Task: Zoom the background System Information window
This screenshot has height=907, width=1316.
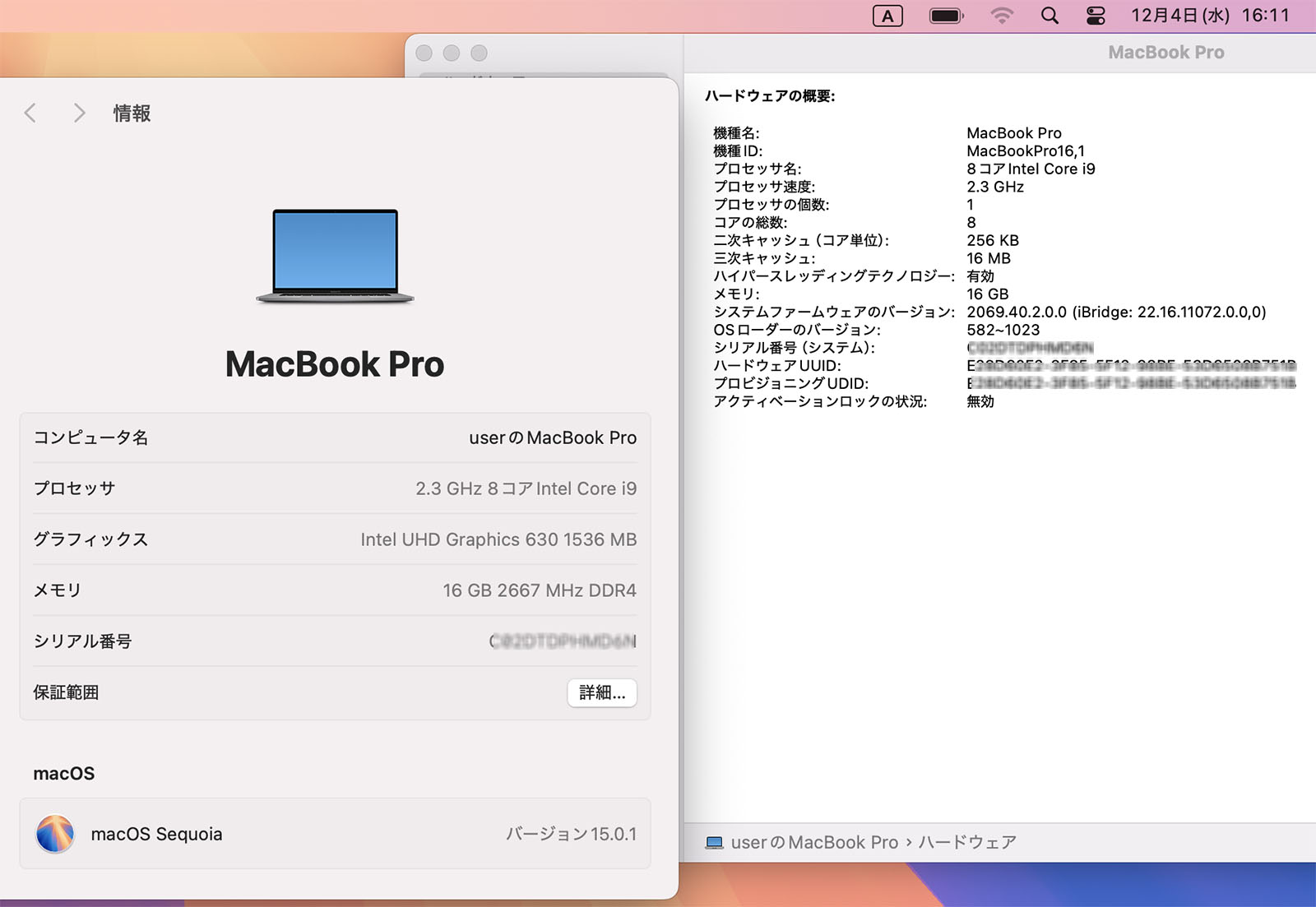Action: (x=479, y=53)
